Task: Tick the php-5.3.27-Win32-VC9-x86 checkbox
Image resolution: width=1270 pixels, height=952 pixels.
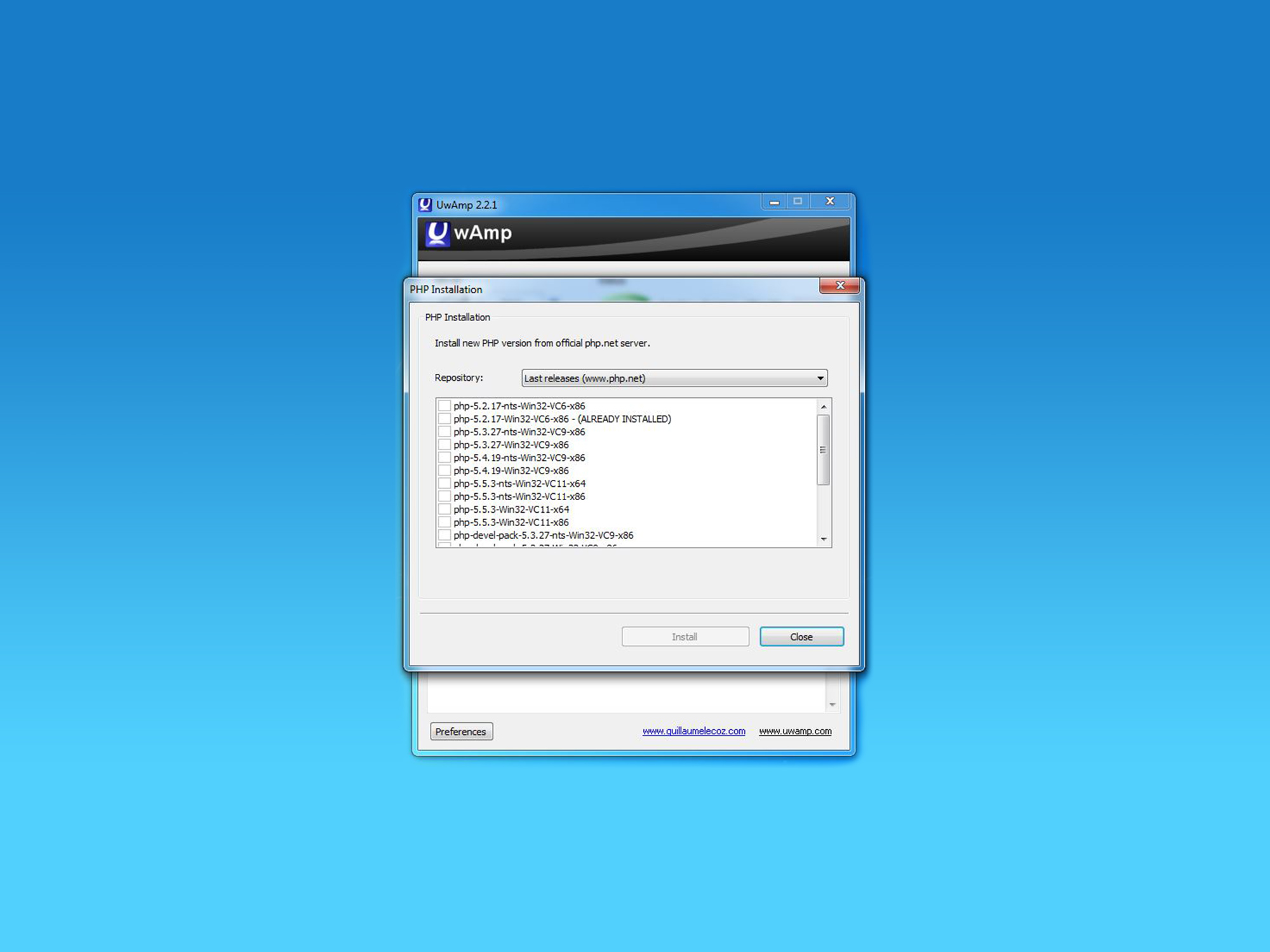Action: (x=444, y=444)
